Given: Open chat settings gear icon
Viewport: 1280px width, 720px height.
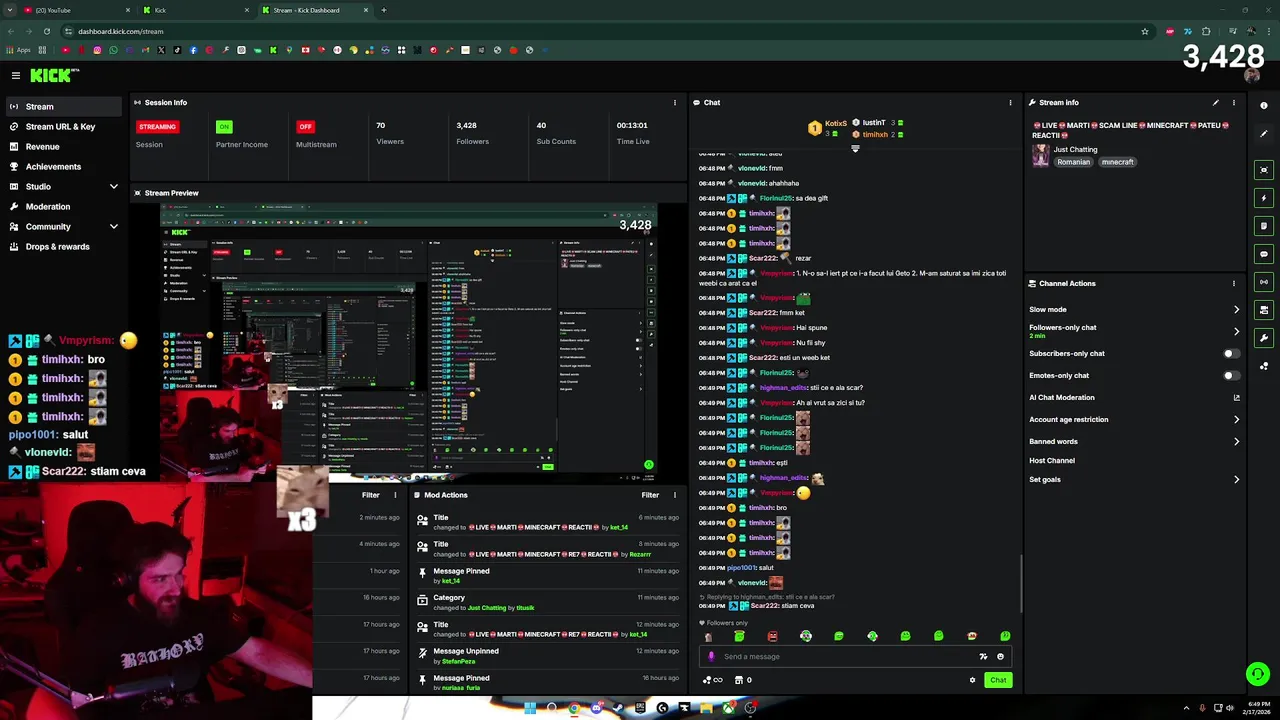Looking at the screenshot, I should [972, 680].
